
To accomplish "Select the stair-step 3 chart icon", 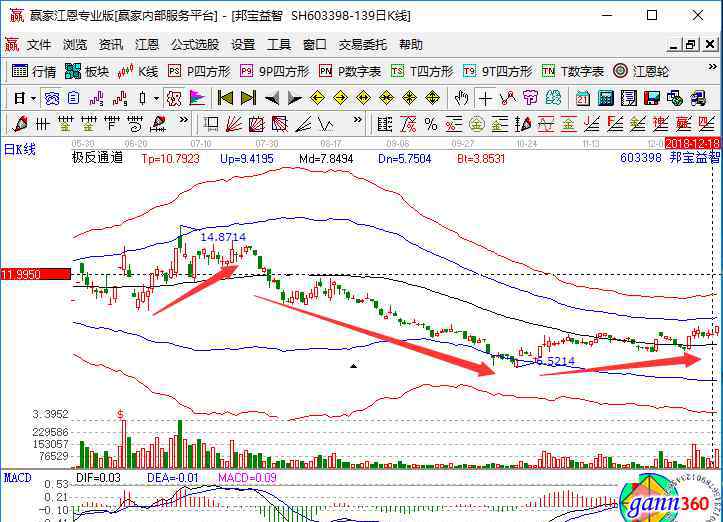I will point(96,98).
